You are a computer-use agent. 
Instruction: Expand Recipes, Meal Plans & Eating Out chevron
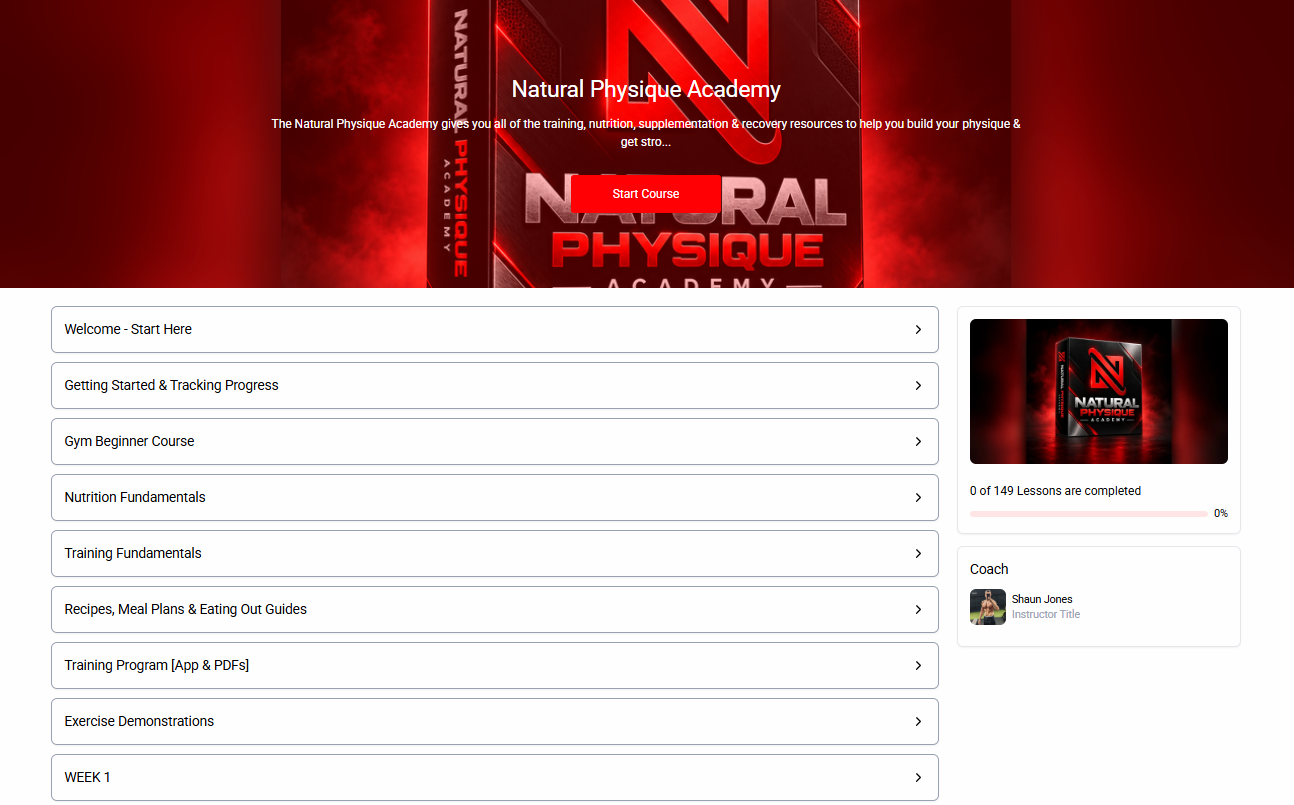(918, 609)
